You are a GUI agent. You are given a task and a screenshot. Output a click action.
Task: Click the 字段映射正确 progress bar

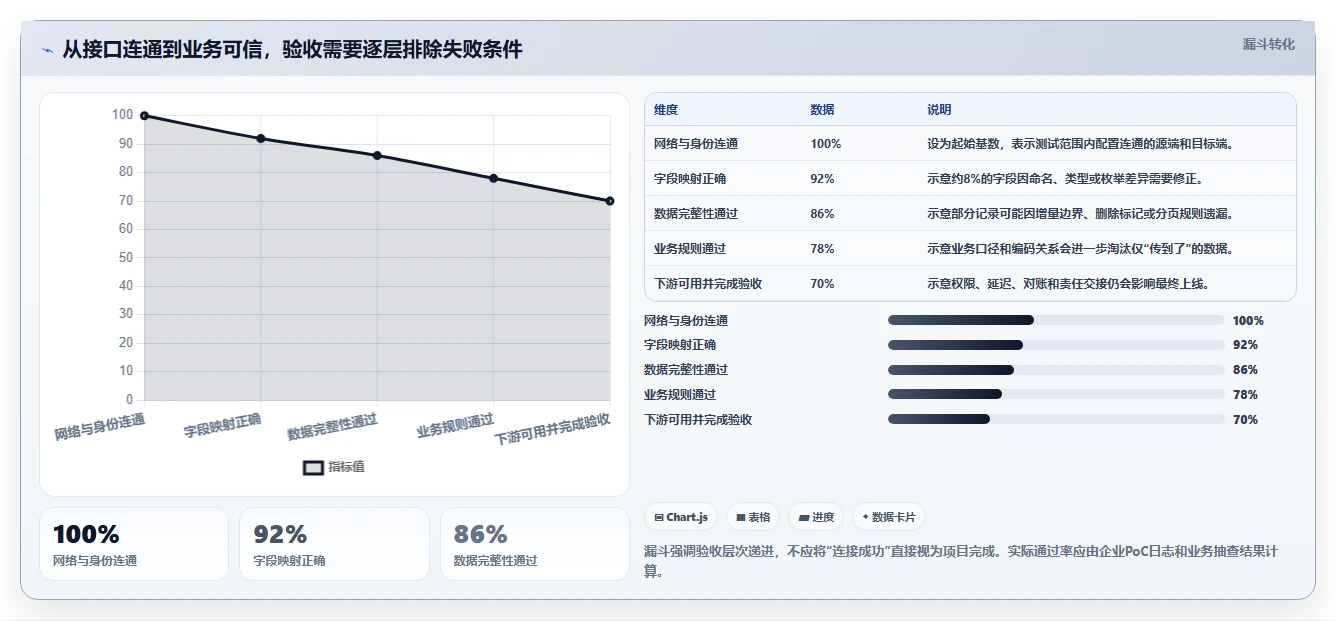pyautogui.click(x=1056, y=345)
